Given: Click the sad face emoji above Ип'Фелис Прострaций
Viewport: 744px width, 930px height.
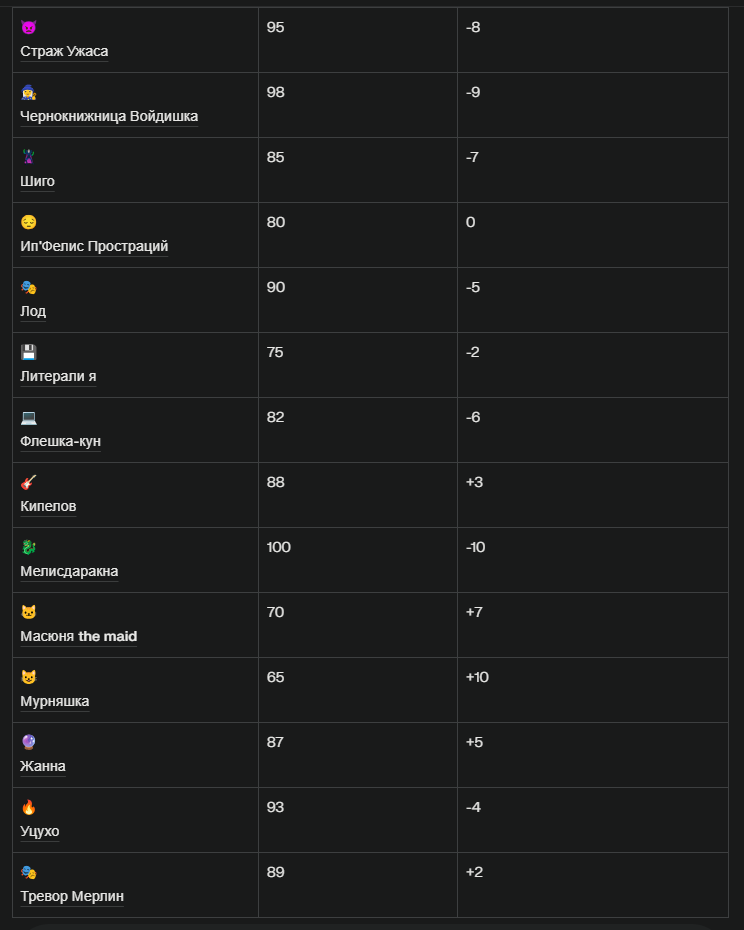Looking at the screenshot, I should [28, 222].
